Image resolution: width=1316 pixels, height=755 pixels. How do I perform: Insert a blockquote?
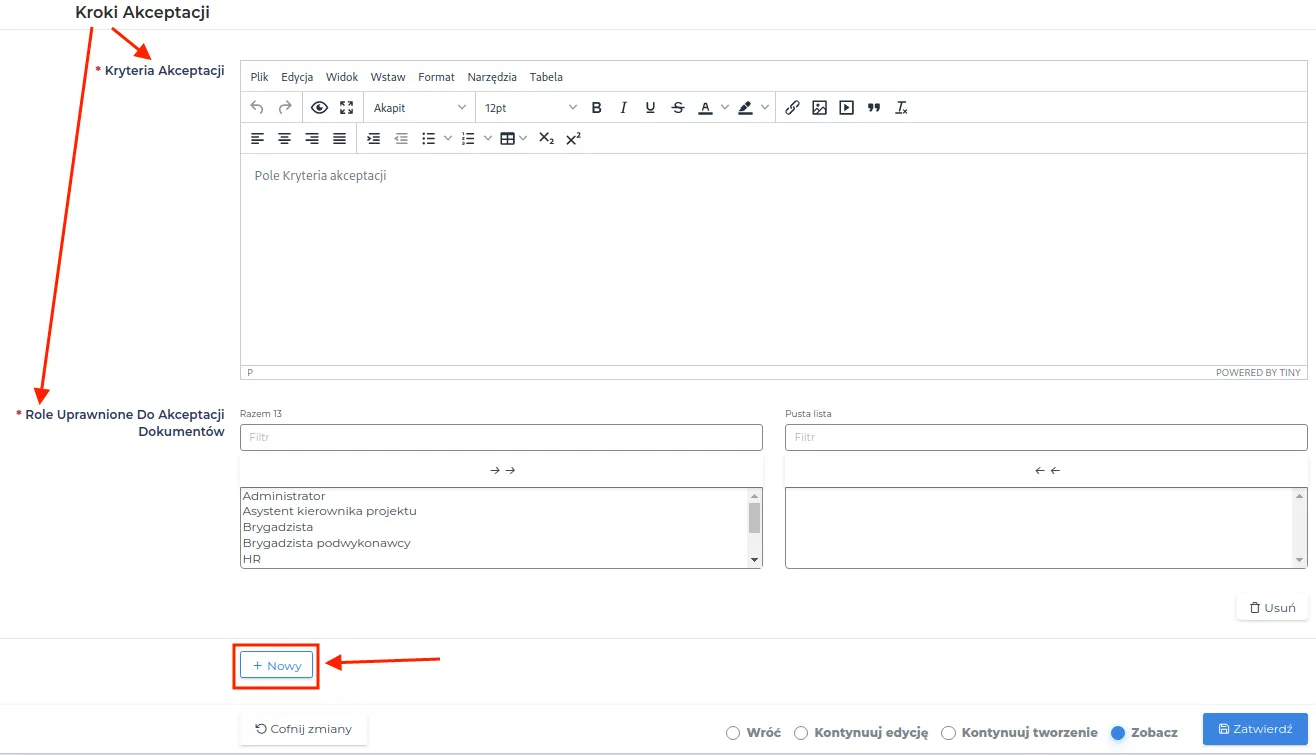tap(874, 107)
